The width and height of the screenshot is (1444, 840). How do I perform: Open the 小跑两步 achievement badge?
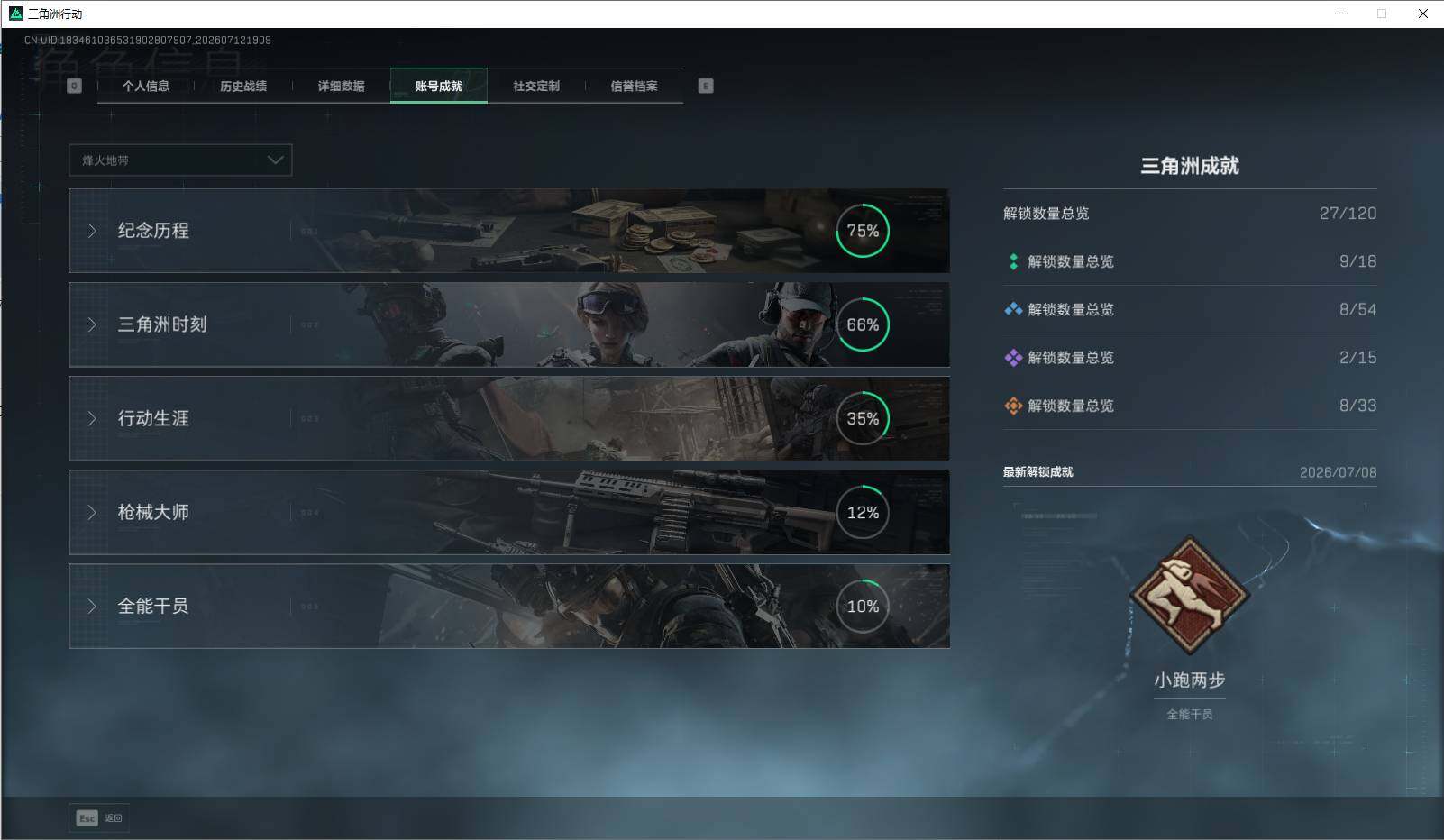pyautogui.click(x=1190, y=595)
